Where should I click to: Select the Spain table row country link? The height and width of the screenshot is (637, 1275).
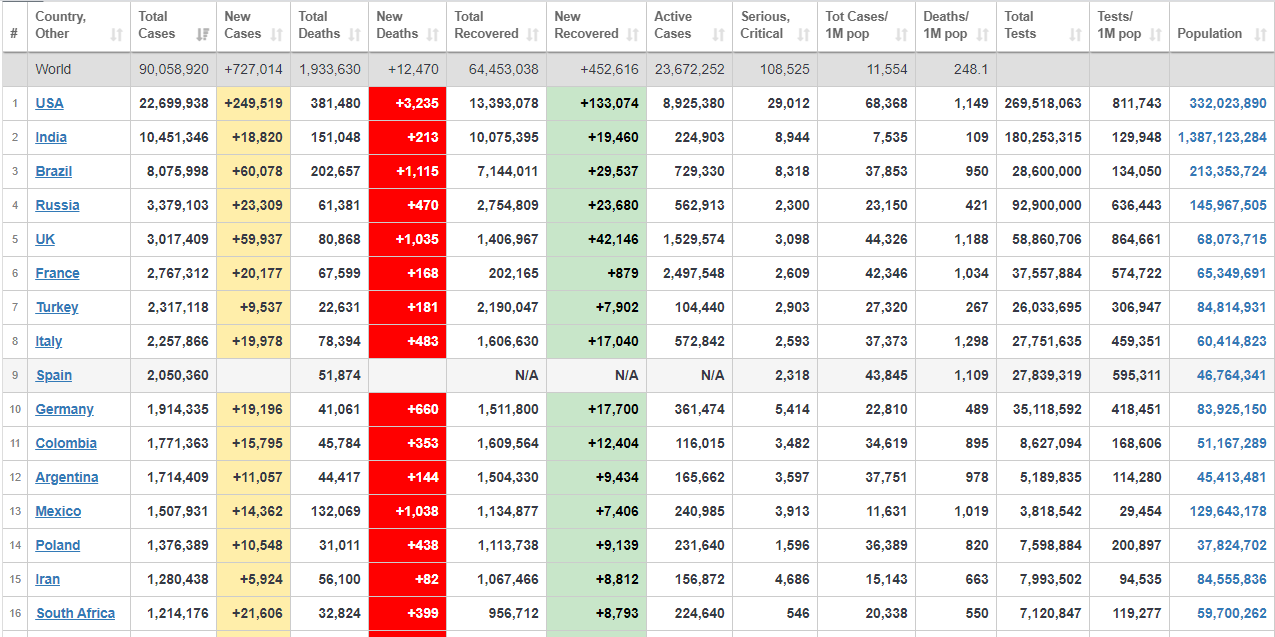[54, 375]
